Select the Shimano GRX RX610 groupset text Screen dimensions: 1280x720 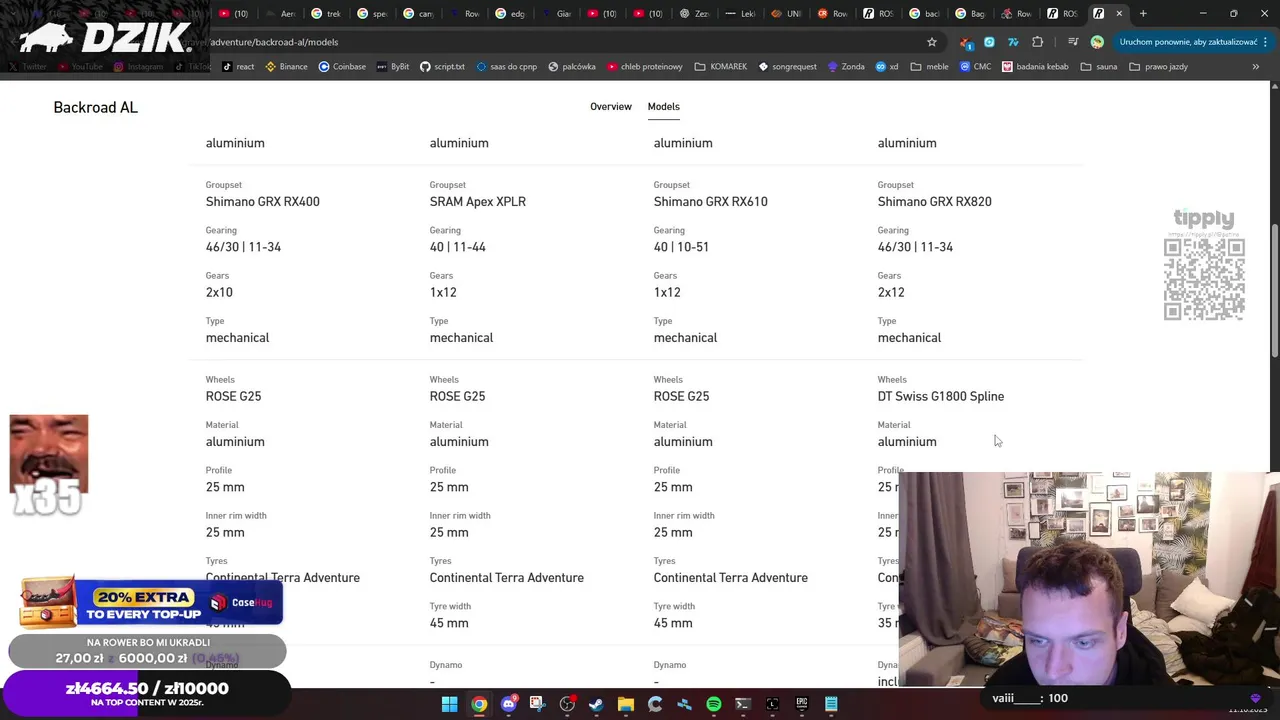(x=711, y=201)
